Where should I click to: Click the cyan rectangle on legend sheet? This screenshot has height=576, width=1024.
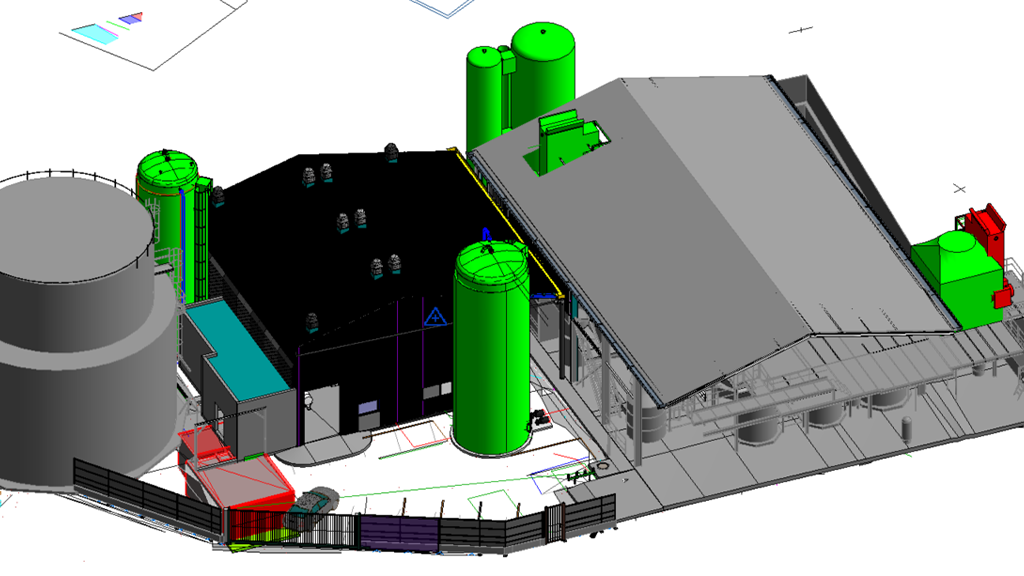[x=96, y=32]
